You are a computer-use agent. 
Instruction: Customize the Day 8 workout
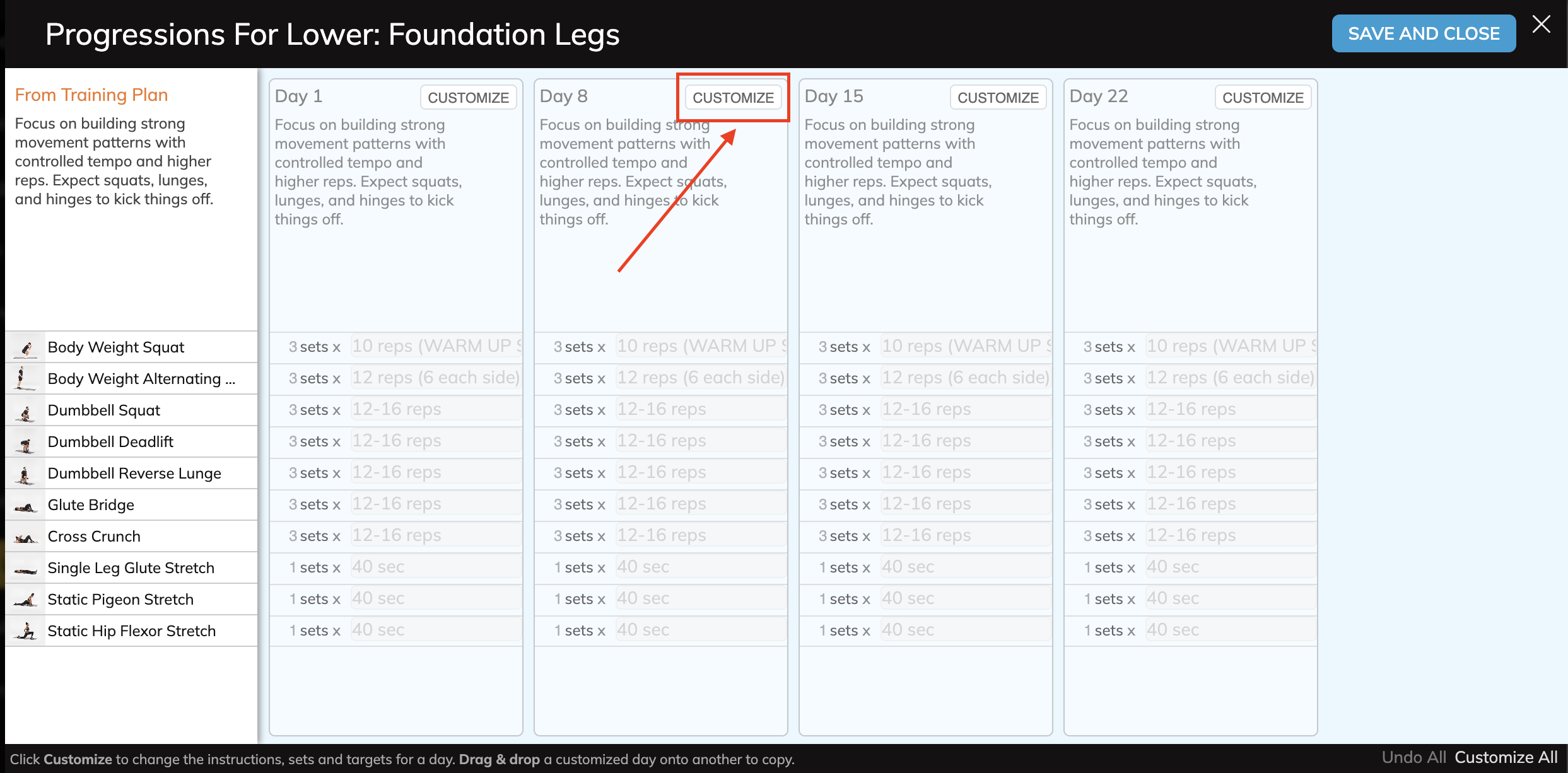coord(733,97)
